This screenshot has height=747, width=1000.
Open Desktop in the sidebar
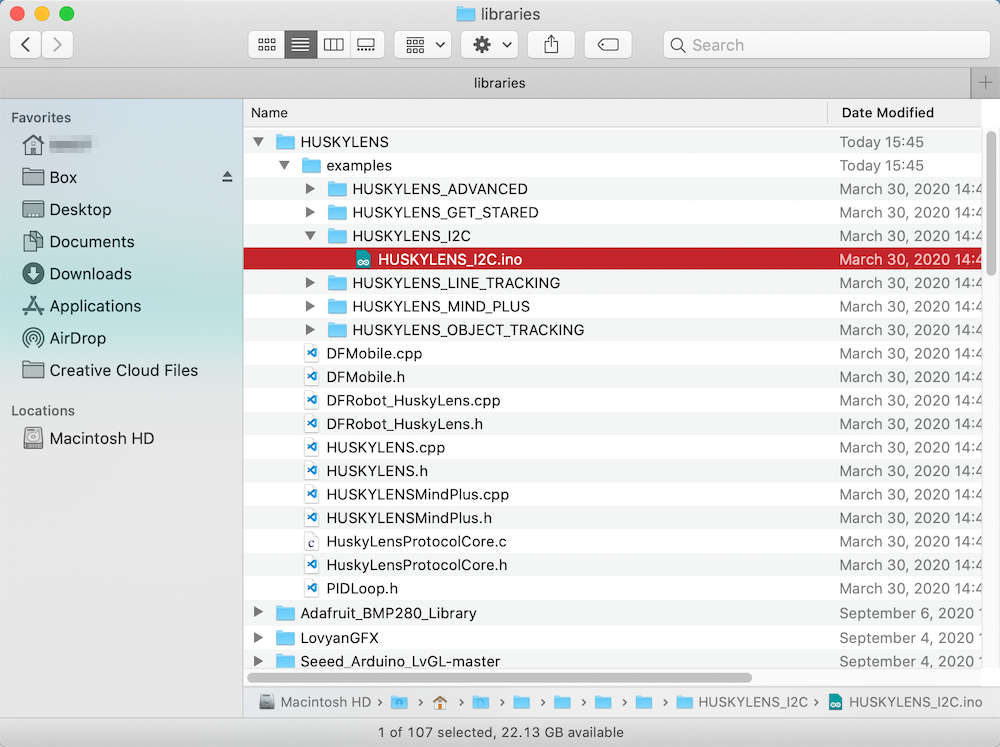click(67, 209)
